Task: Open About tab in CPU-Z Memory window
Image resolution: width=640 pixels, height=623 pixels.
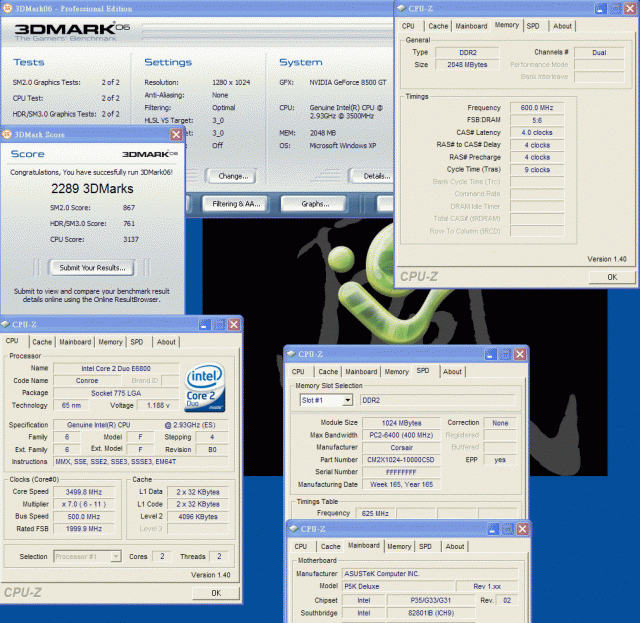Action: tap(562, 26)
